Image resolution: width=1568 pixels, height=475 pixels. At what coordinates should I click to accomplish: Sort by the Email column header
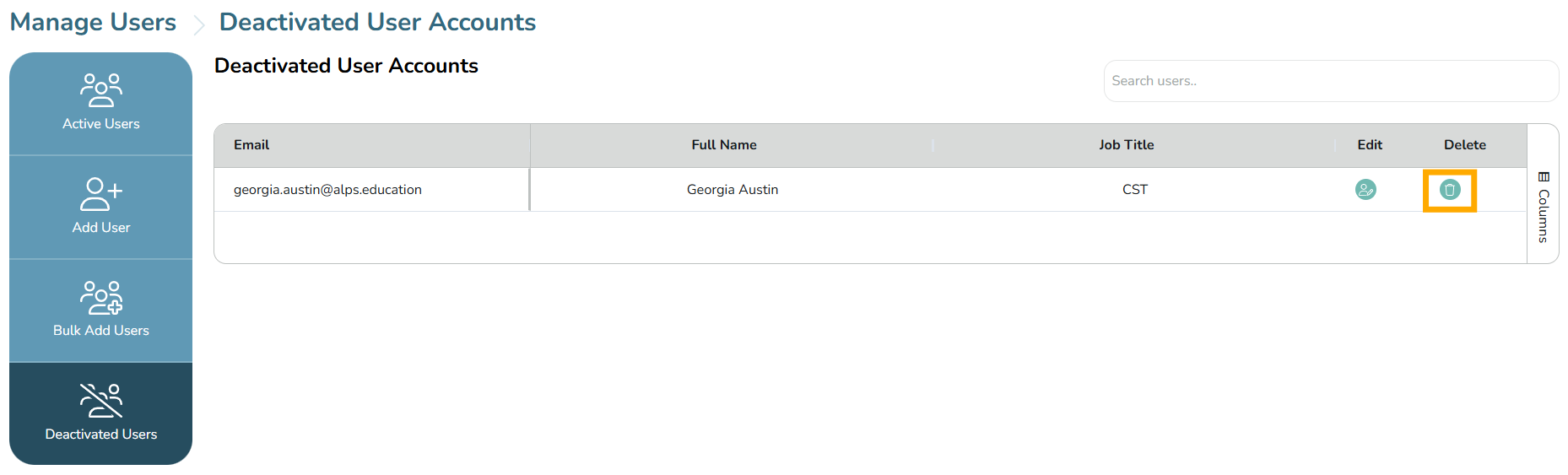[251, 145]
